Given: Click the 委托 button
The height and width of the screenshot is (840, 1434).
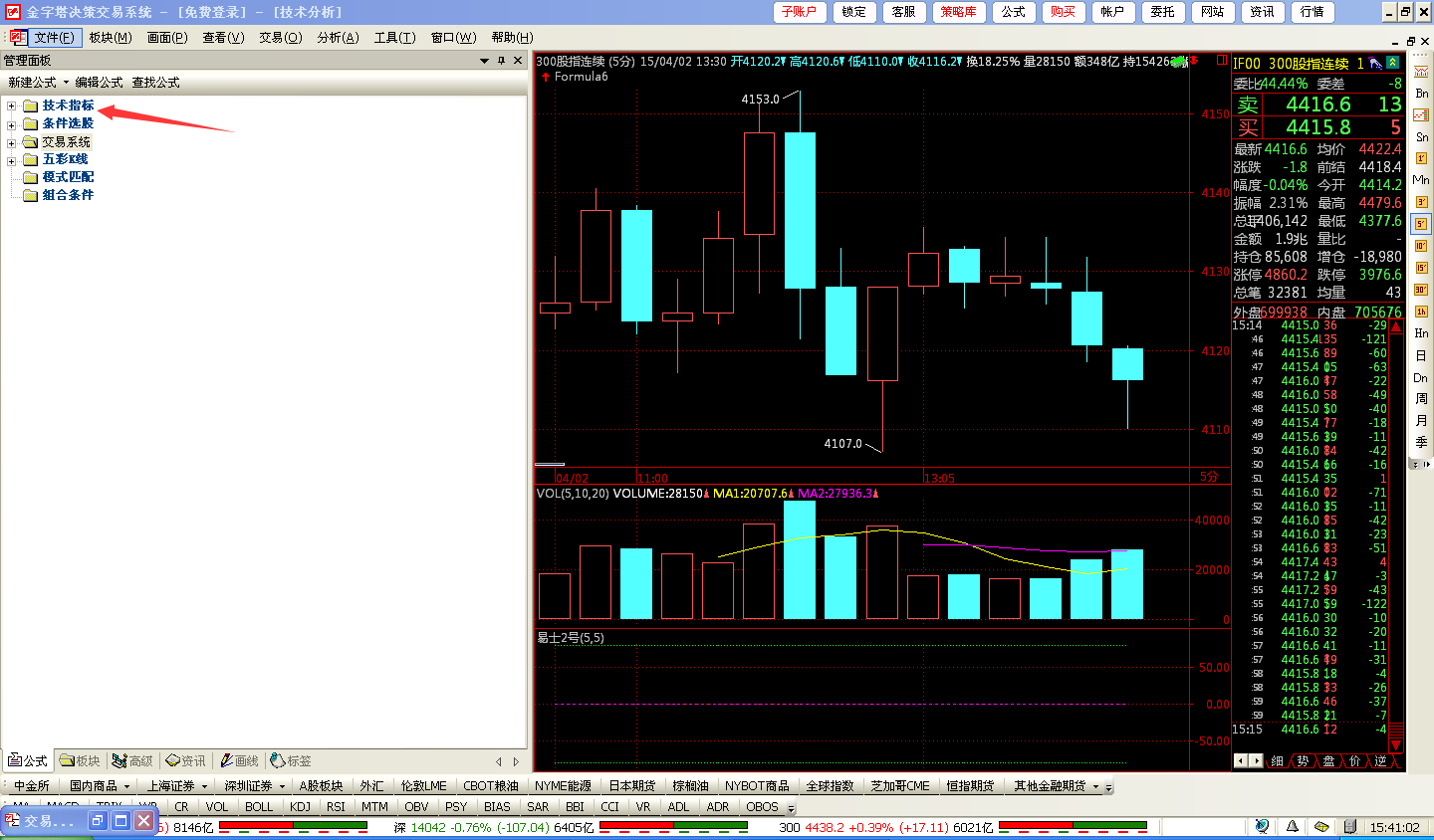Looking at the screenshot, I should pos(1163,12).
